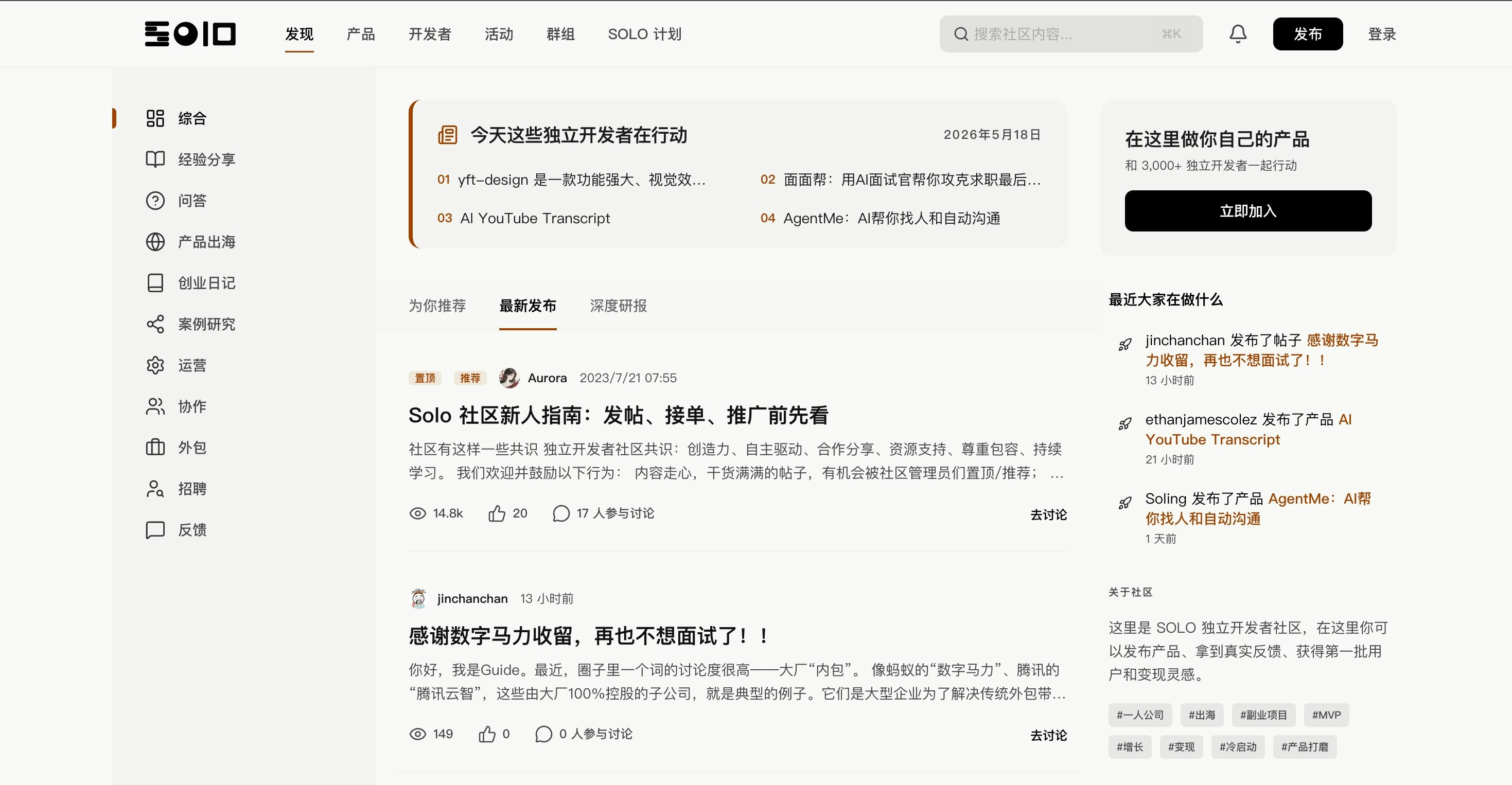Click the 经验分享 book icon
The image size is (1512, 785).
click(155, 159)
